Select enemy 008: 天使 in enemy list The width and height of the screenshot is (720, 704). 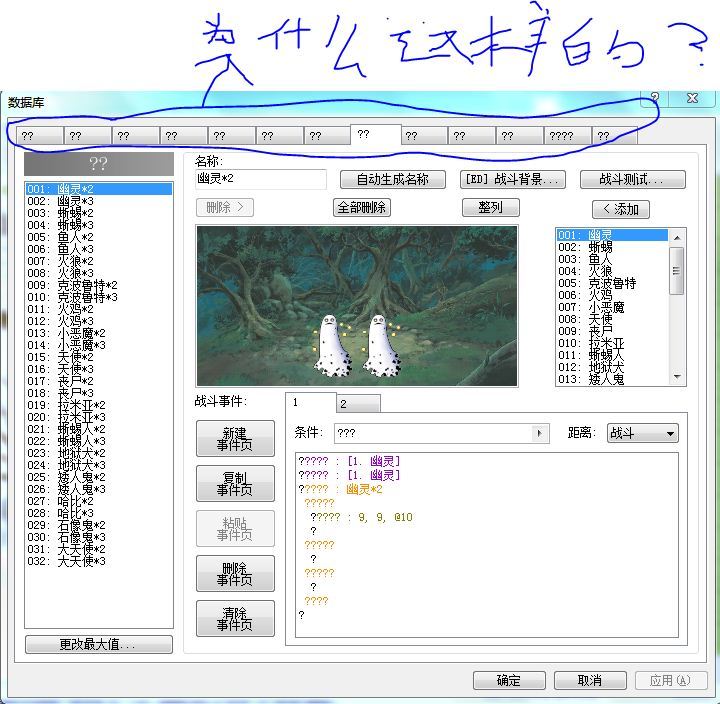point(612,319)
